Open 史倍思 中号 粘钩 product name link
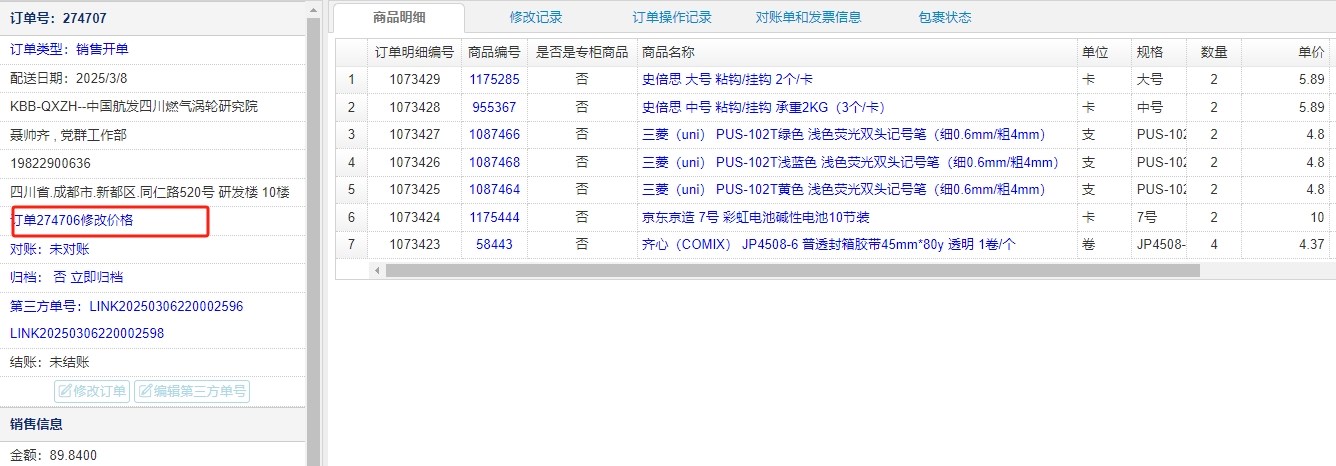This screenshot has width=1336, height=466. point(763,107)
